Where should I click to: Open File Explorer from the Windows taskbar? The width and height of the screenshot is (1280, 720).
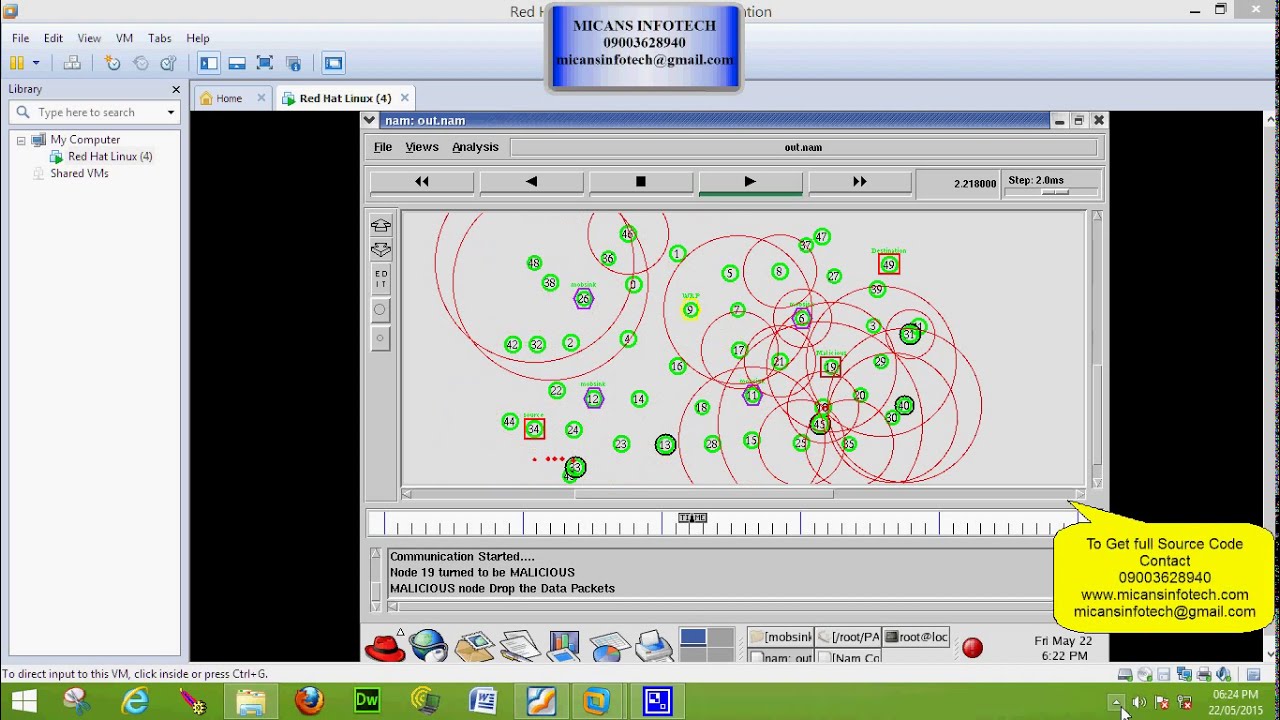[x=251, y=701]
